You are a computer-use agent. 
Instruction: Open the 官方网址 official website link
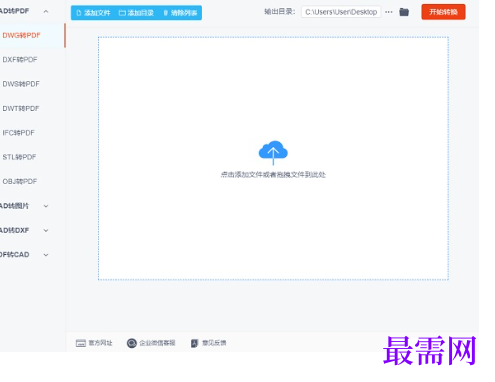tap(100, 343)
